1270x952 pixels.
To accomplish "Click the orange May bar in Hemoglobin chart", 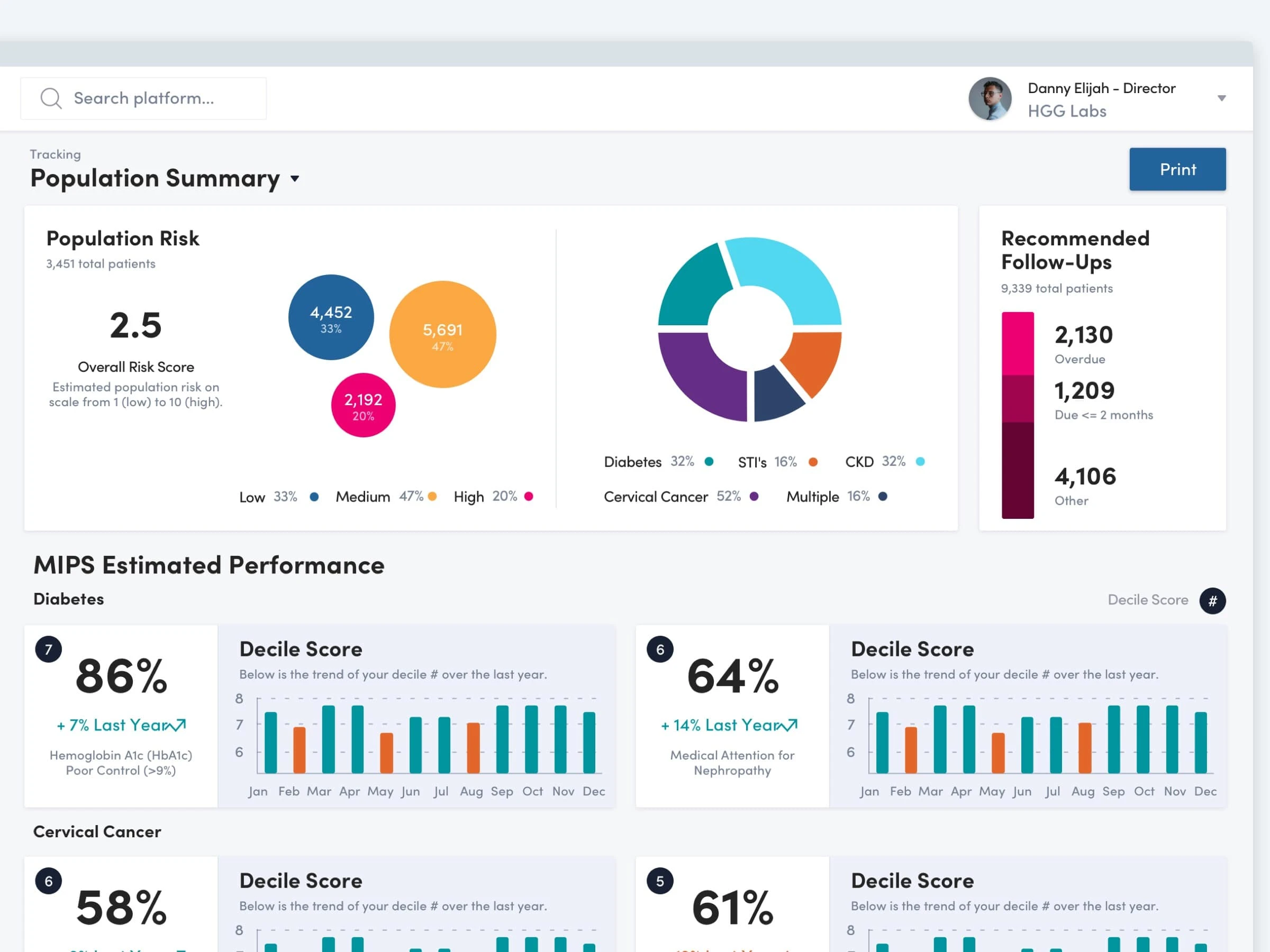I will pos(386,753).
